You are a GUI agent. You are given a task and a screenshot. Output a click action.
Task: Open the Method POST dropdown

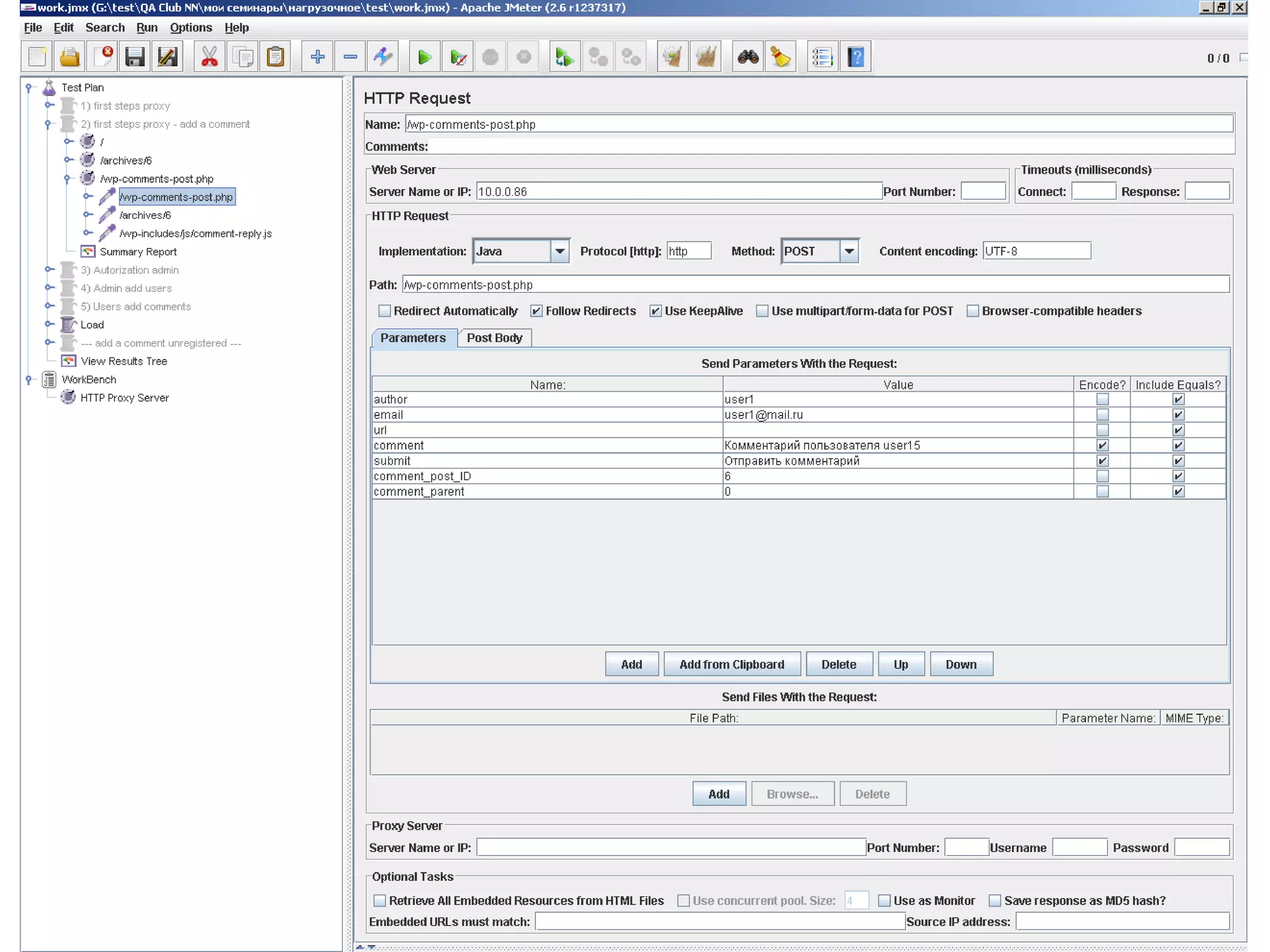click(849, 252)
